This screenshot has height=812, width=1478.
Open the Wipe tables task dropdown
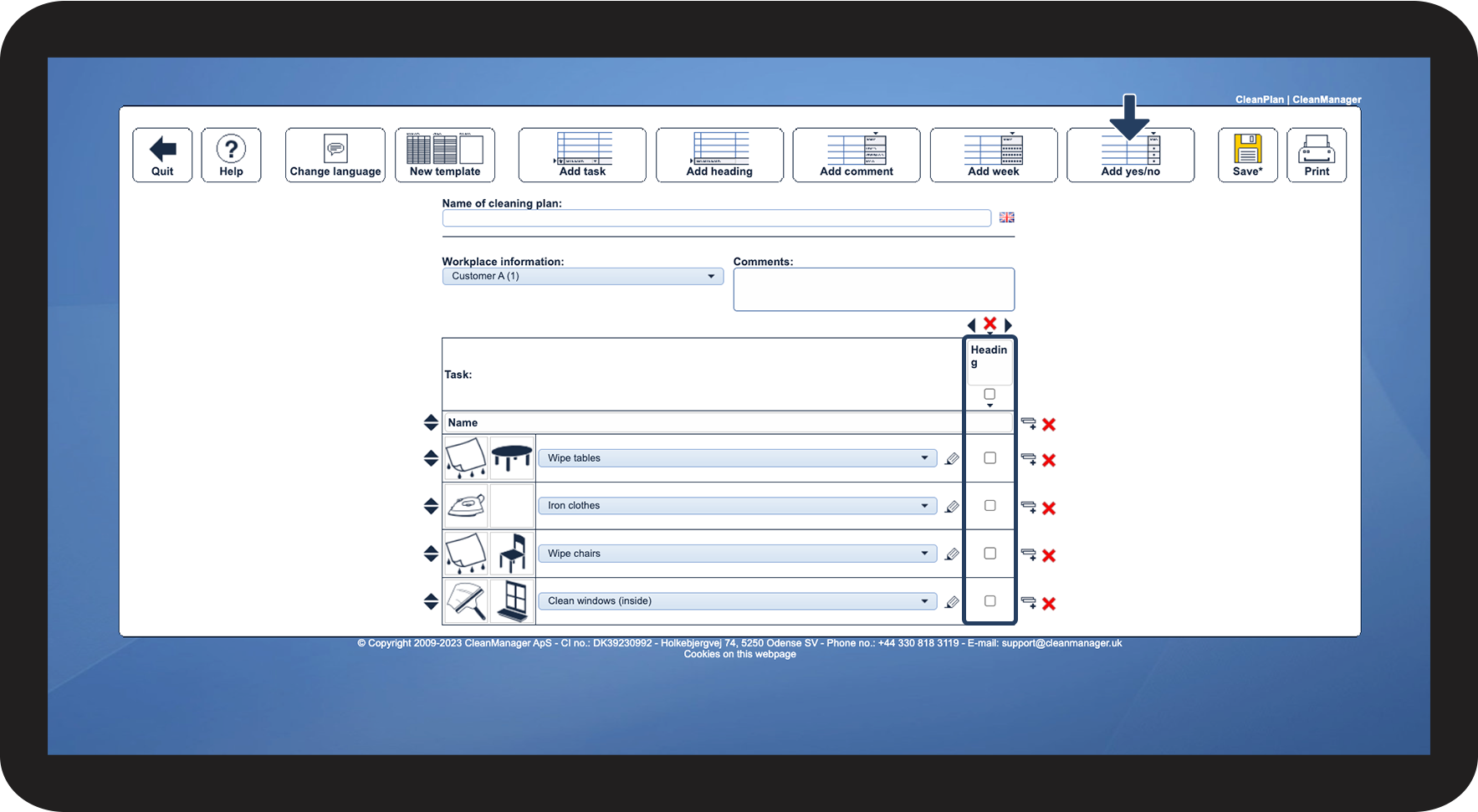pyautogui.click(x=738, y=458)
